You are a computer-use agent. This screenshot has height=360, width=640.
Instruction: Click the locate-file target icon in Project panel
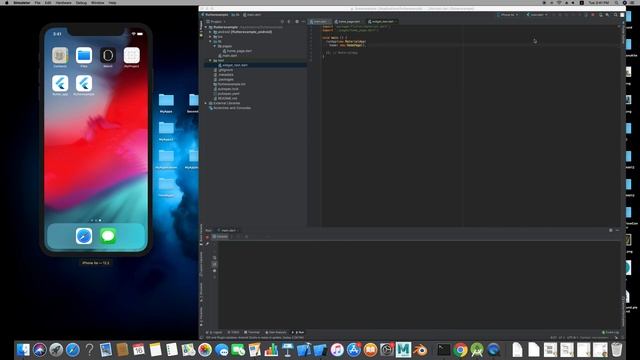[282, 21]
